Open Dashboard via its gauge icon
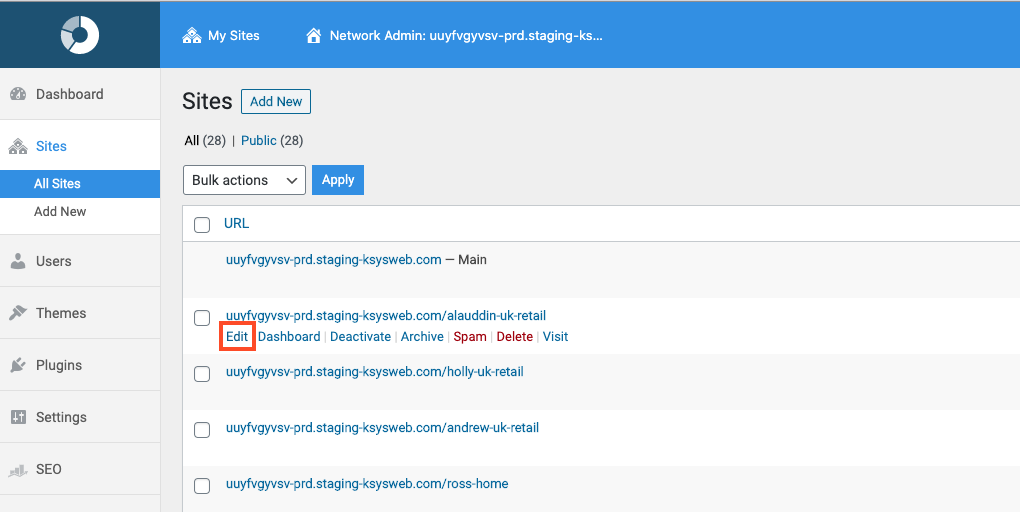Image resolution: width=1020 pixels, height=512 pixels. pos(18,94)
